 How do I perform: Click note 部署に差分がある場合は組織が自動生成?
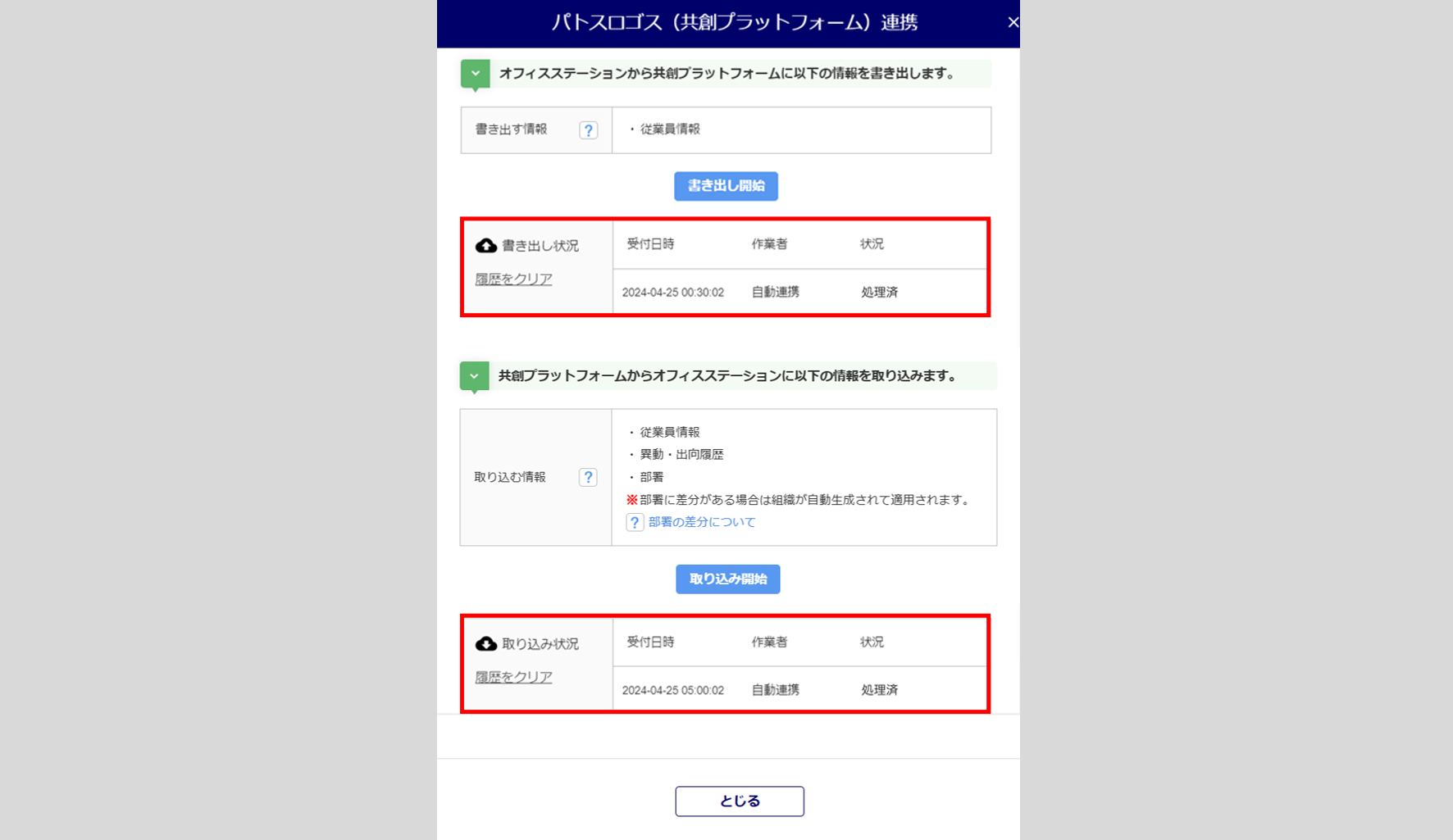coord(799,500)
